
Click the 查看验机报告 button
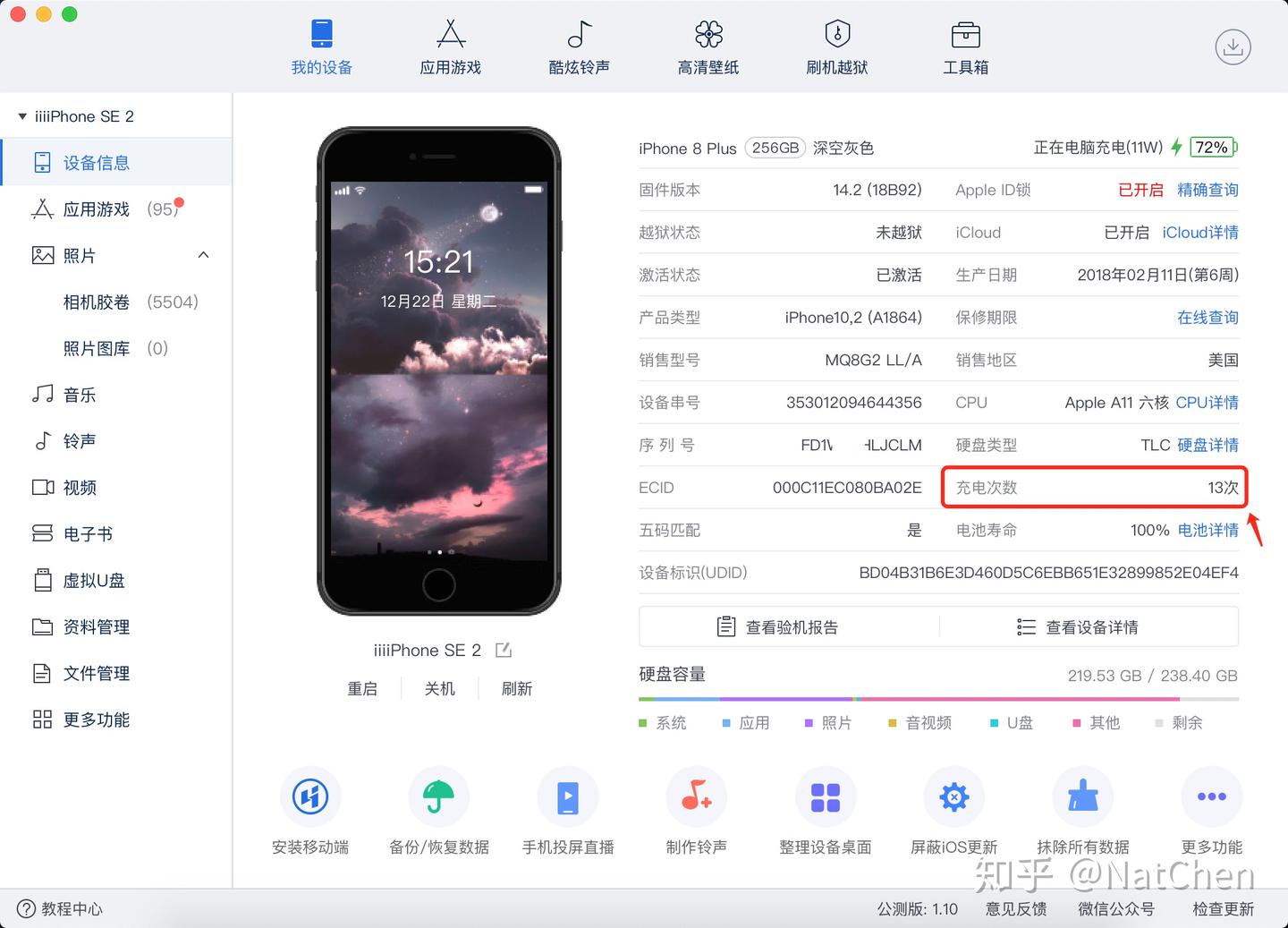778,627
